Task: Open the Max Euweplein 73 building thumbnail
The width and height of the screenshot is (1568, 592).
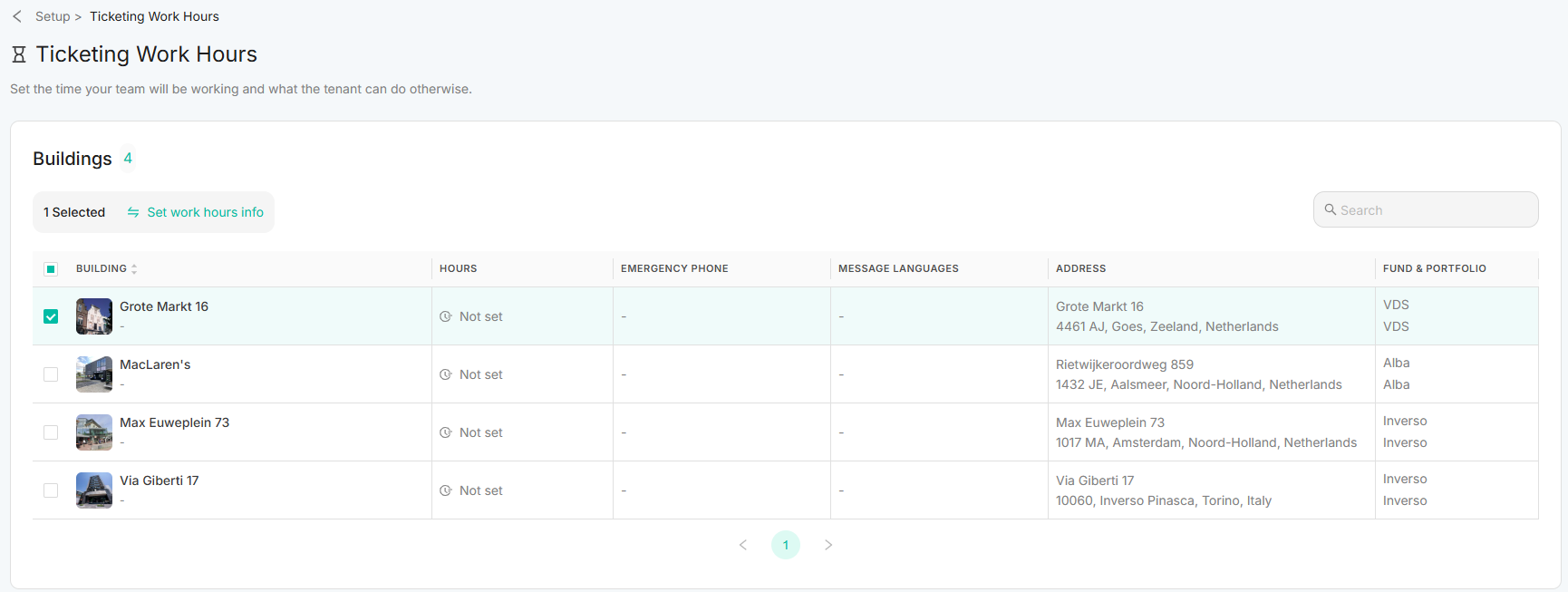Action: tap(94, 432)
